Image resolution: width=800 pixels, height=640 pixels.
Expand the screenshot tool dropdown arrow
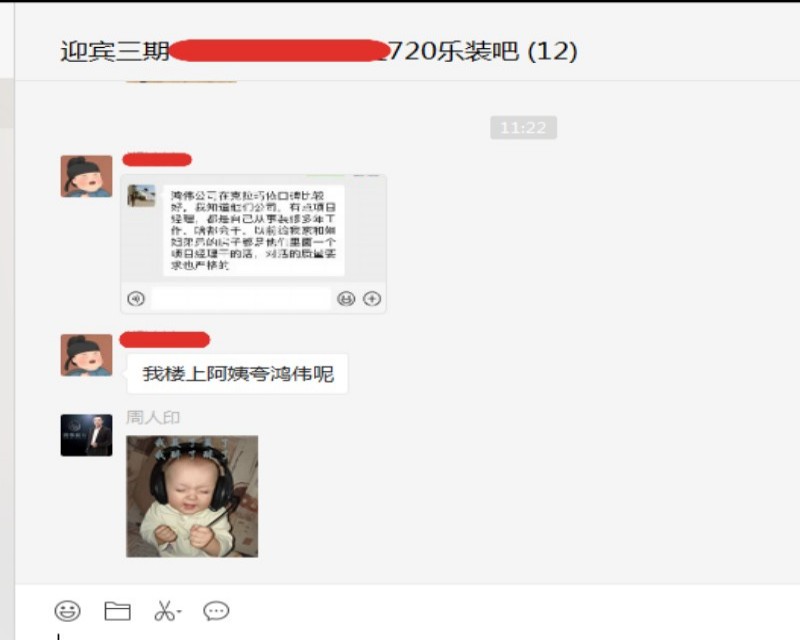tap(179, 611)
